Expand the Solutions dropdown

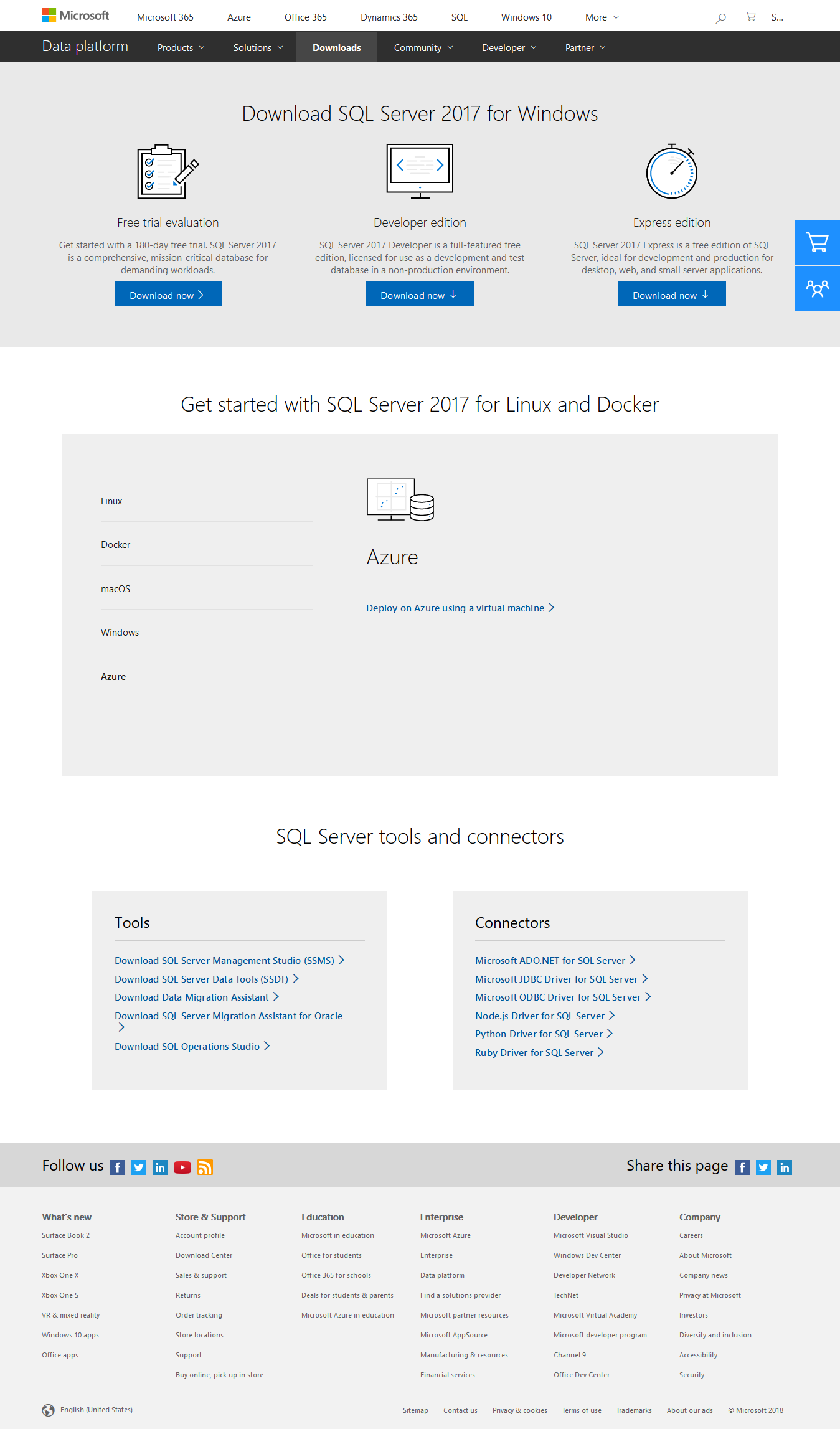[258, 48]
